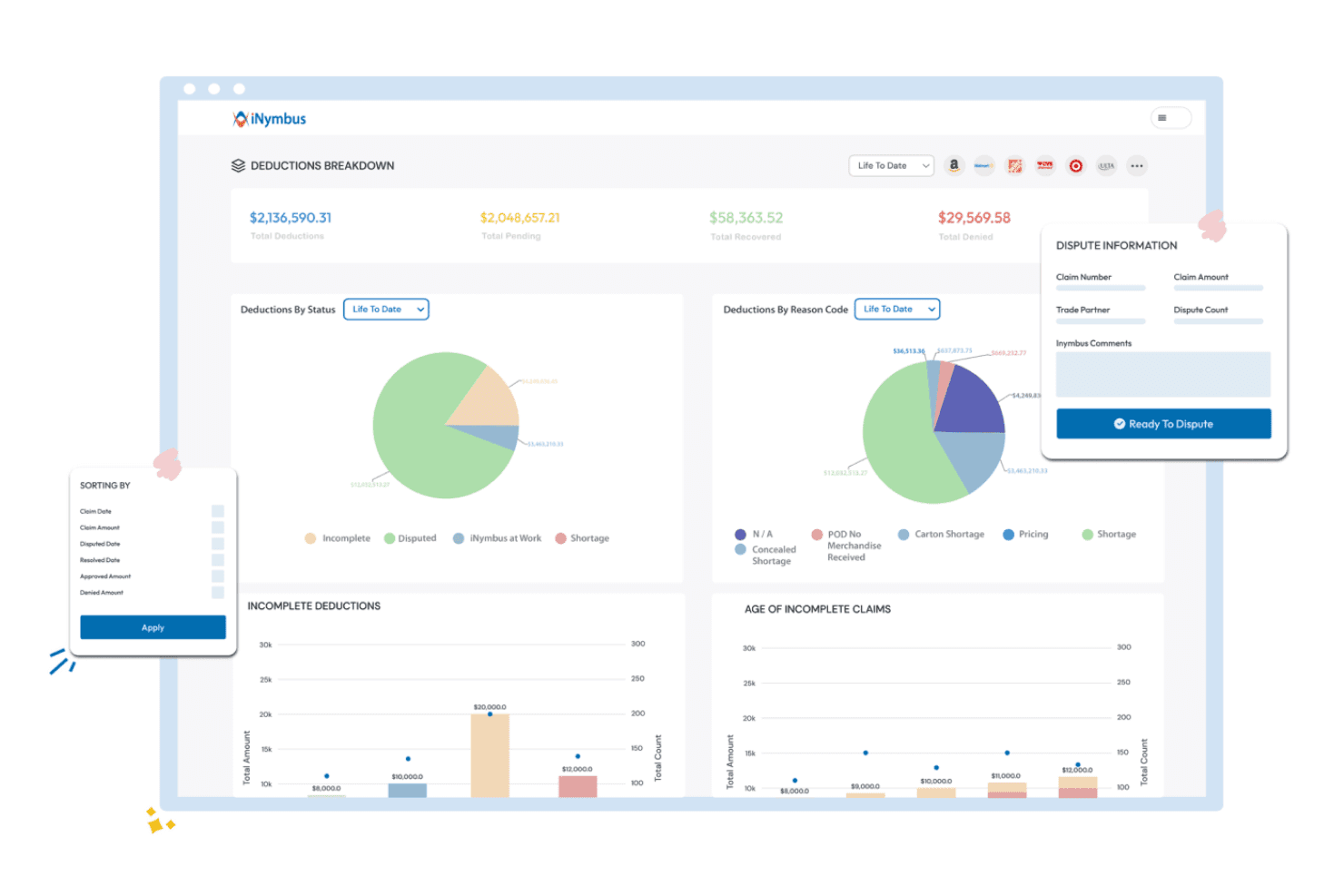Viewport: 1344px width, 896px height.
Task: Expand Deductions By Status period dropdown
Action: pyautogui.click(x=386, y=310)
